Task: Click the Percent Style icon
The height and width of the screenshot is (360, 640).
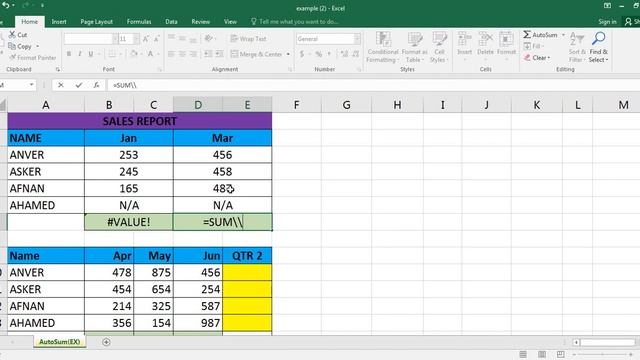Action: 319,54
